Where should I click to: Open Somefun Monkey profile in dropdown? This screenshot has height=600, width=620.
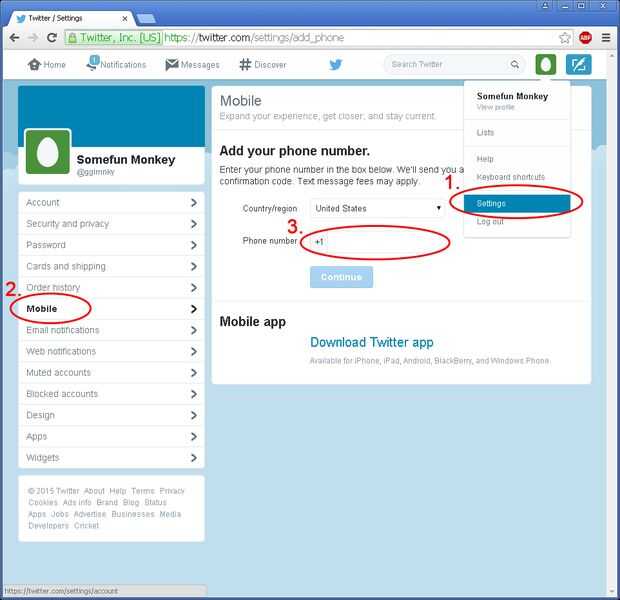point(512,101)
